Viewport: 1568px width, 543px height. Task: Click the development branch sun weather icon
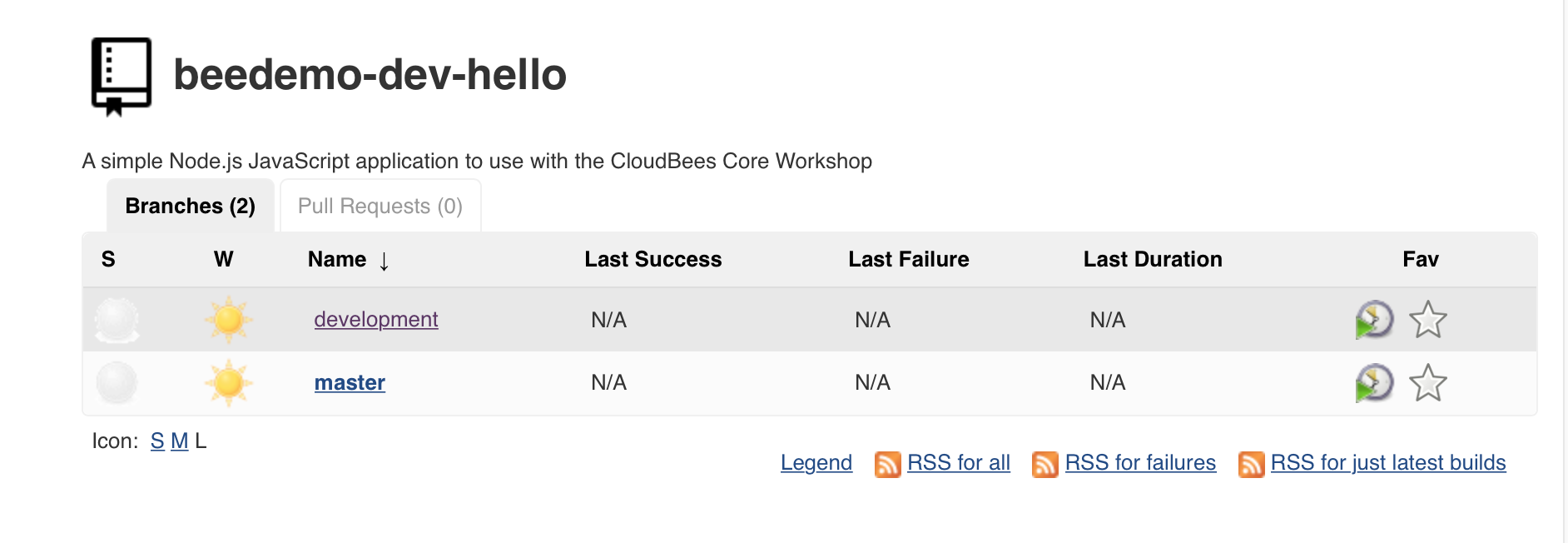(228, 320)
